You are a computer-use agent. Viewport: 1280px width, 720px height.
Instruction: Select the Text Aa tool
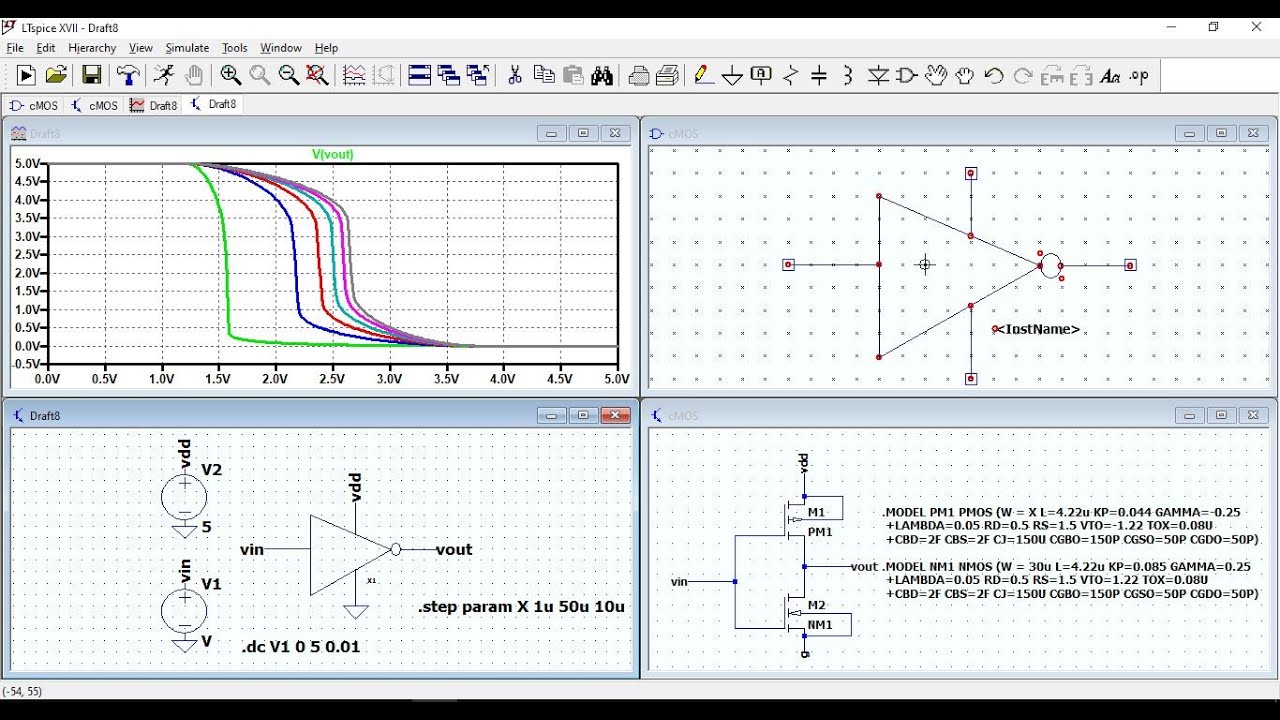tap(1110, 75)
